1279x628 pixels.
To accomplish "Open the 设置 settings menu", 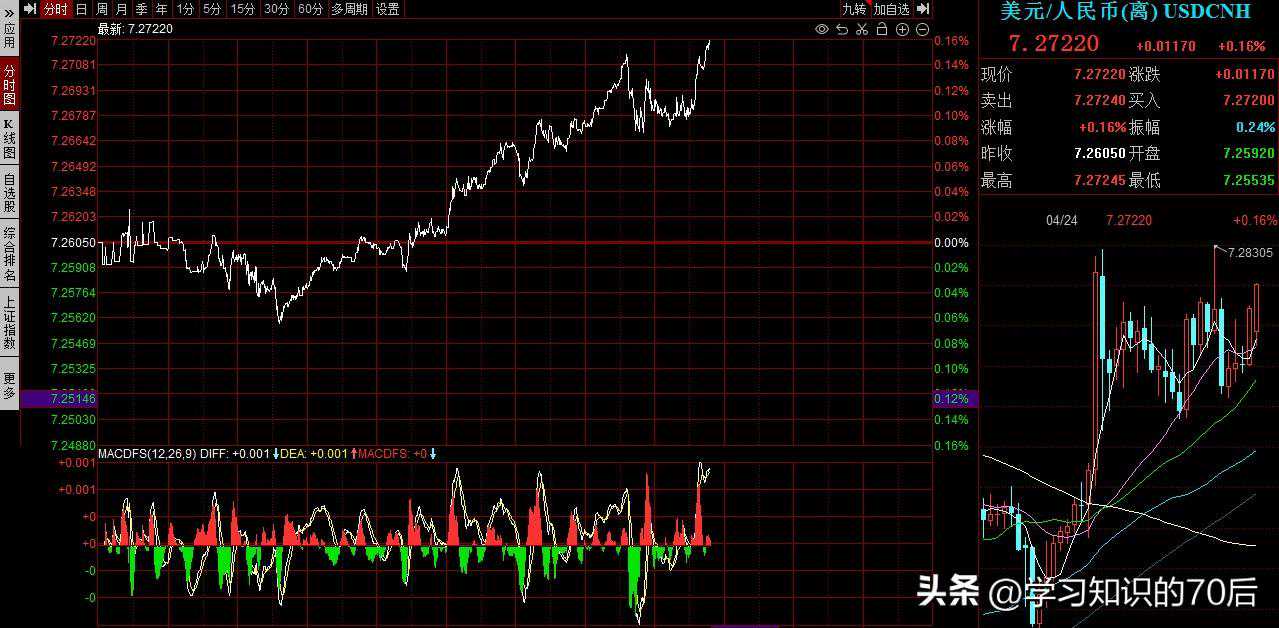I will 388,9.
